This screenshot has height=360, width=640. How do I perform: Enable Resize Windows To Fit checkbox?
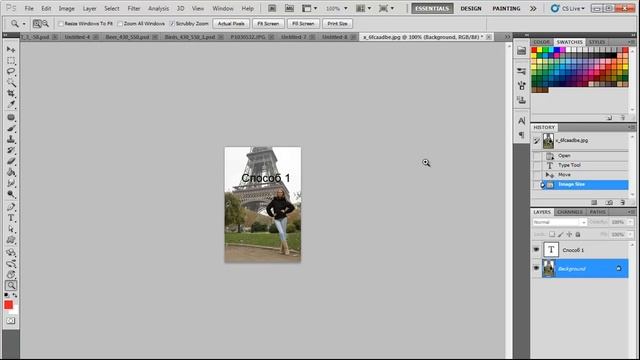[x=61, y=24]
